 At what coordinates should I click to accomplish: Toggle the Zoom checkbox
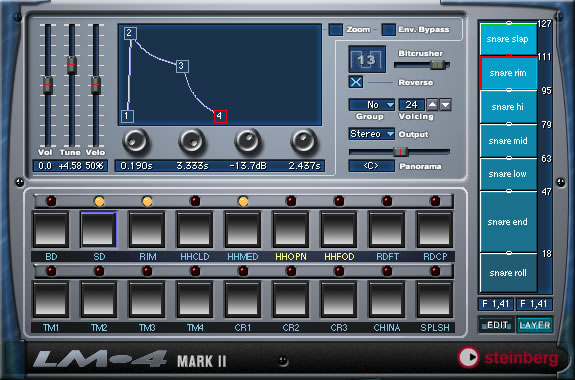336,30
